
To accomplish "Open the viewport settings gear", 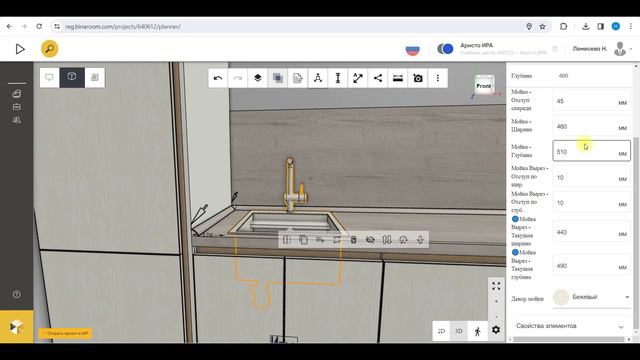I will (496, 330).
